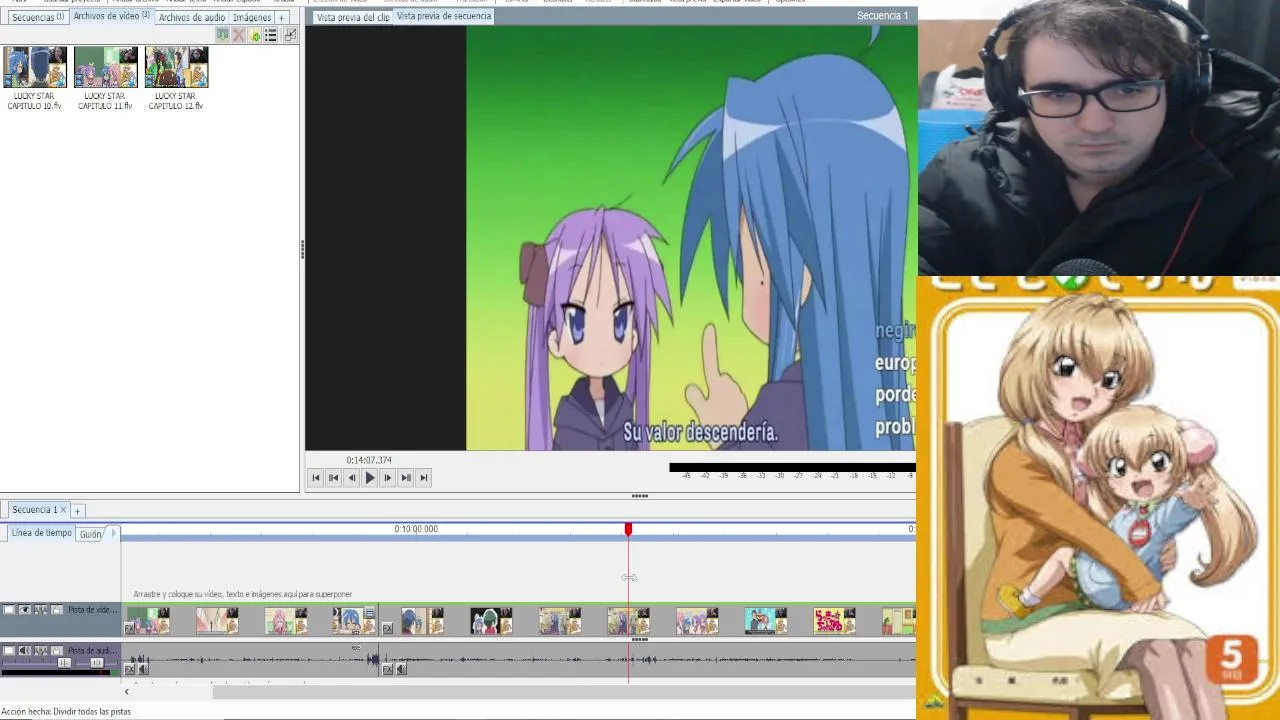Select the pink title card clip on timeline

coord(834,621)
